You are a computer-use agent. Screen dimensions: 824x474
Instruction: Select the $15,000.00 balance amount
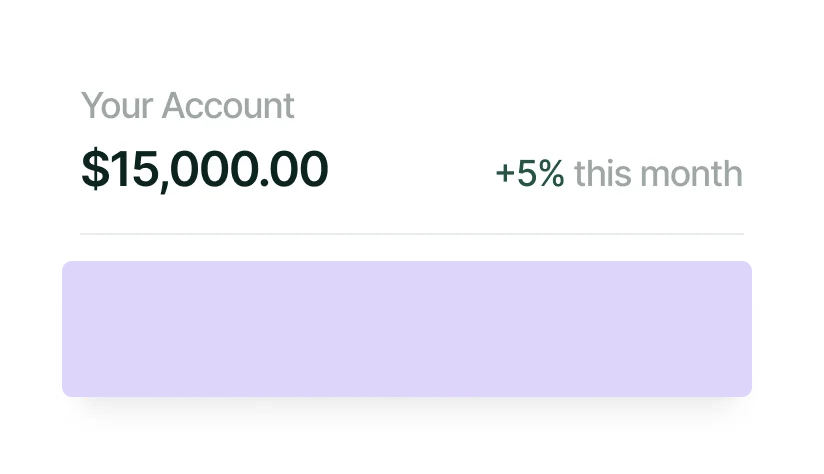tap(204, 170)
